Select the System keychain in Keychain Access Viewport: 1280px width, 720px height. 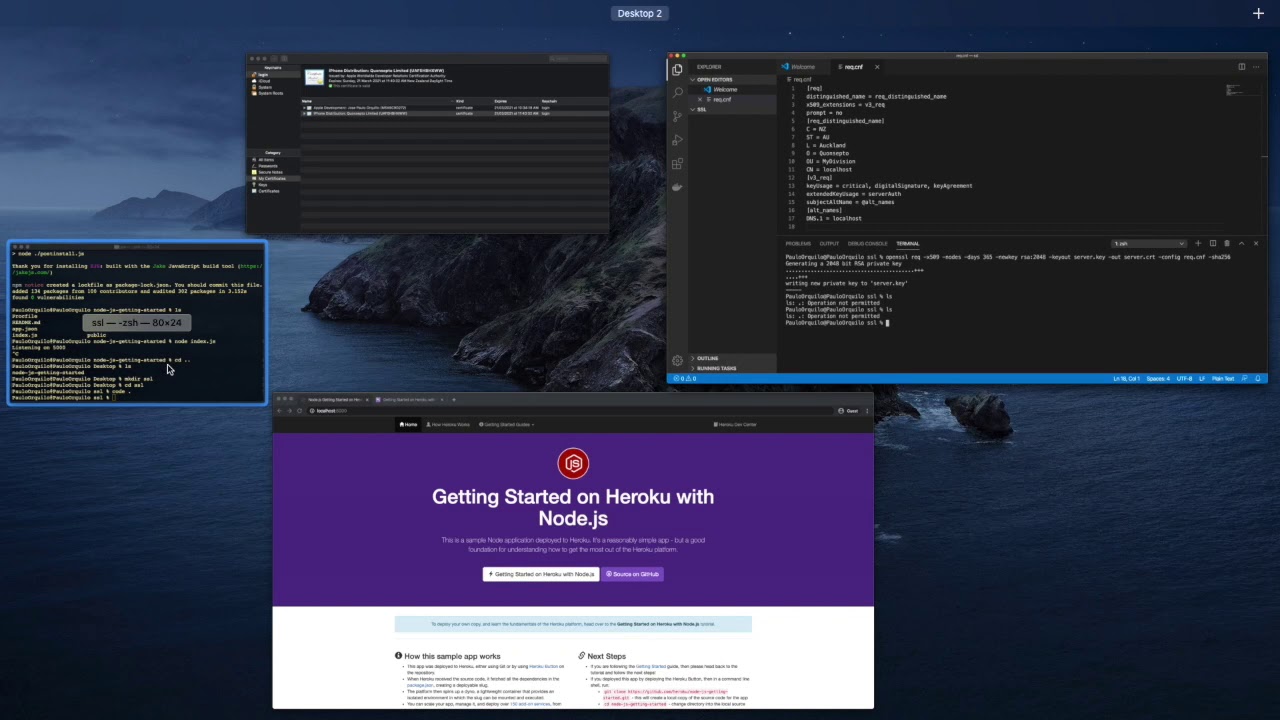[264, 87]
